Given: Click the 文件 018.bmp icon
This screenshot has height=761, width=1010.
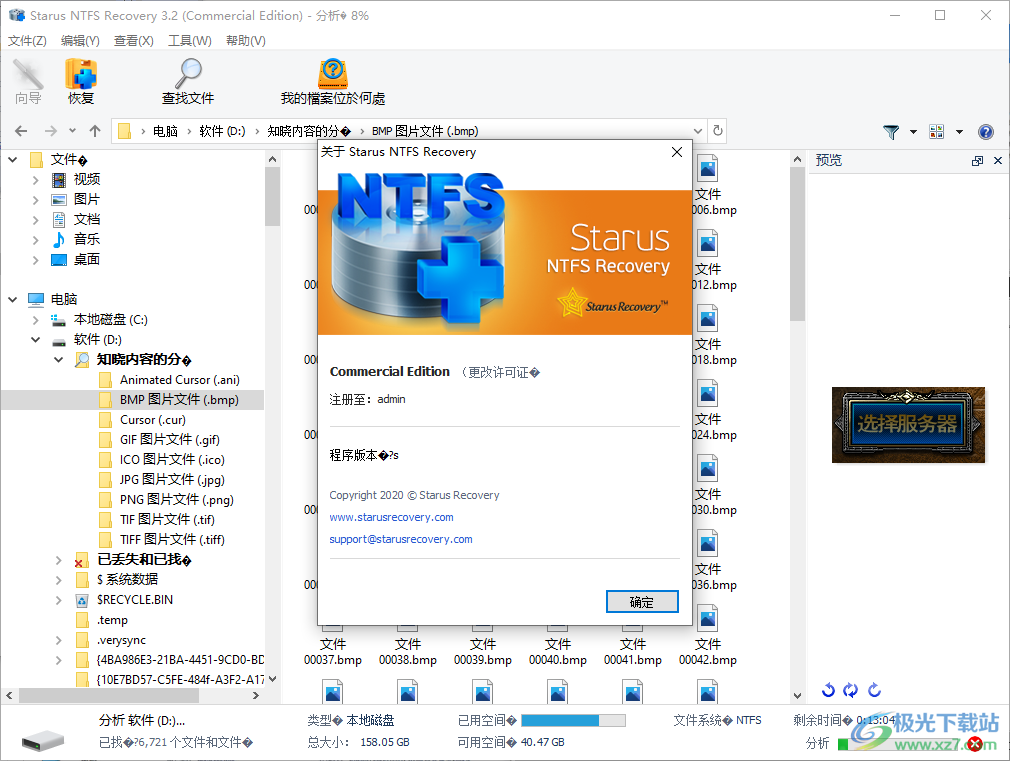Looking at the screenshot, I should [x=708, y=319].
